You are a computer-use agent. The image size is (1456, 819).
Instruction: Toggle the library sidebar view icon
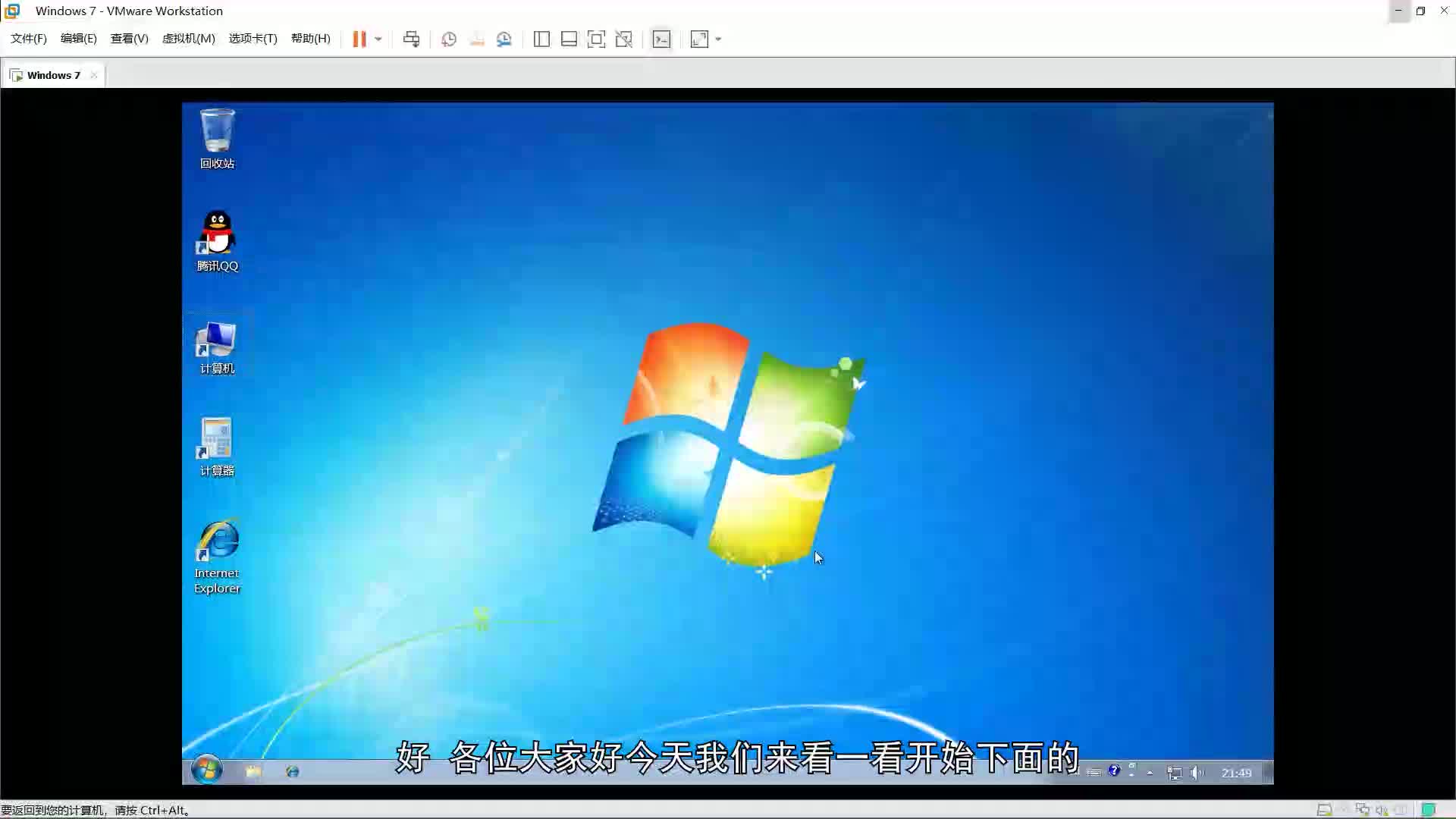(x=541, y=39)
